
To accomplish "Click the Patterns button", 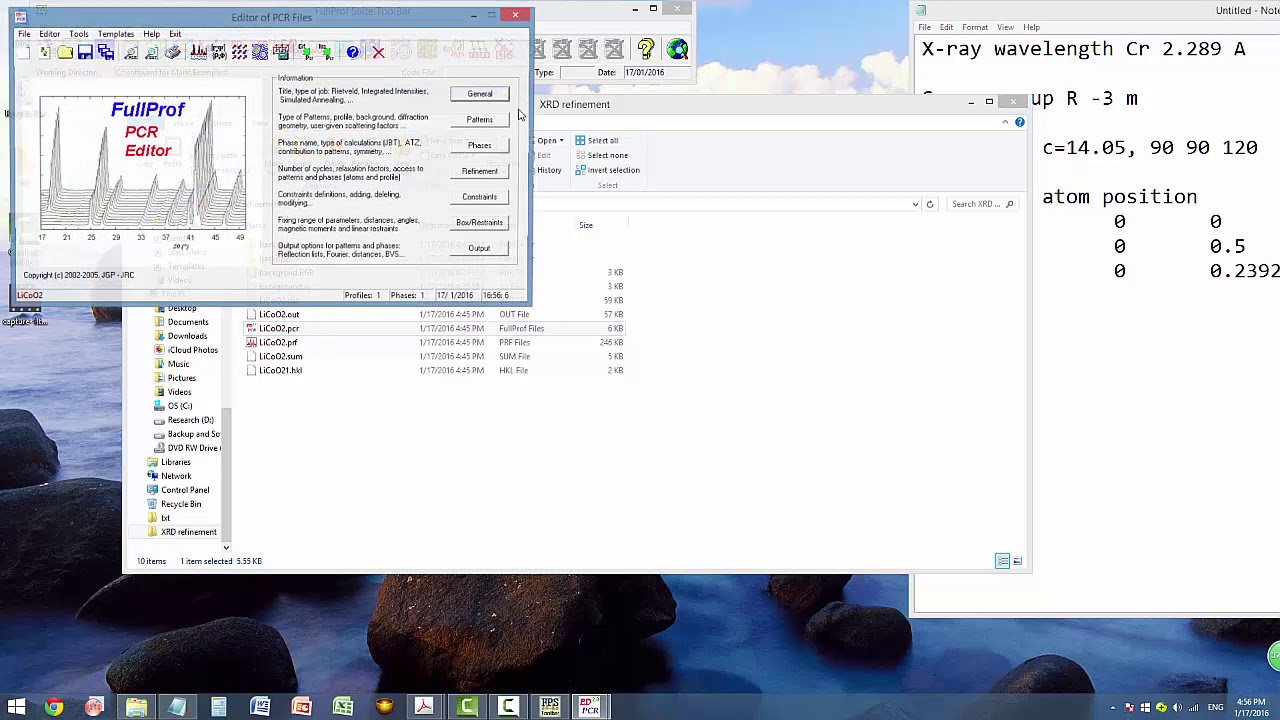I will (480, 120).
